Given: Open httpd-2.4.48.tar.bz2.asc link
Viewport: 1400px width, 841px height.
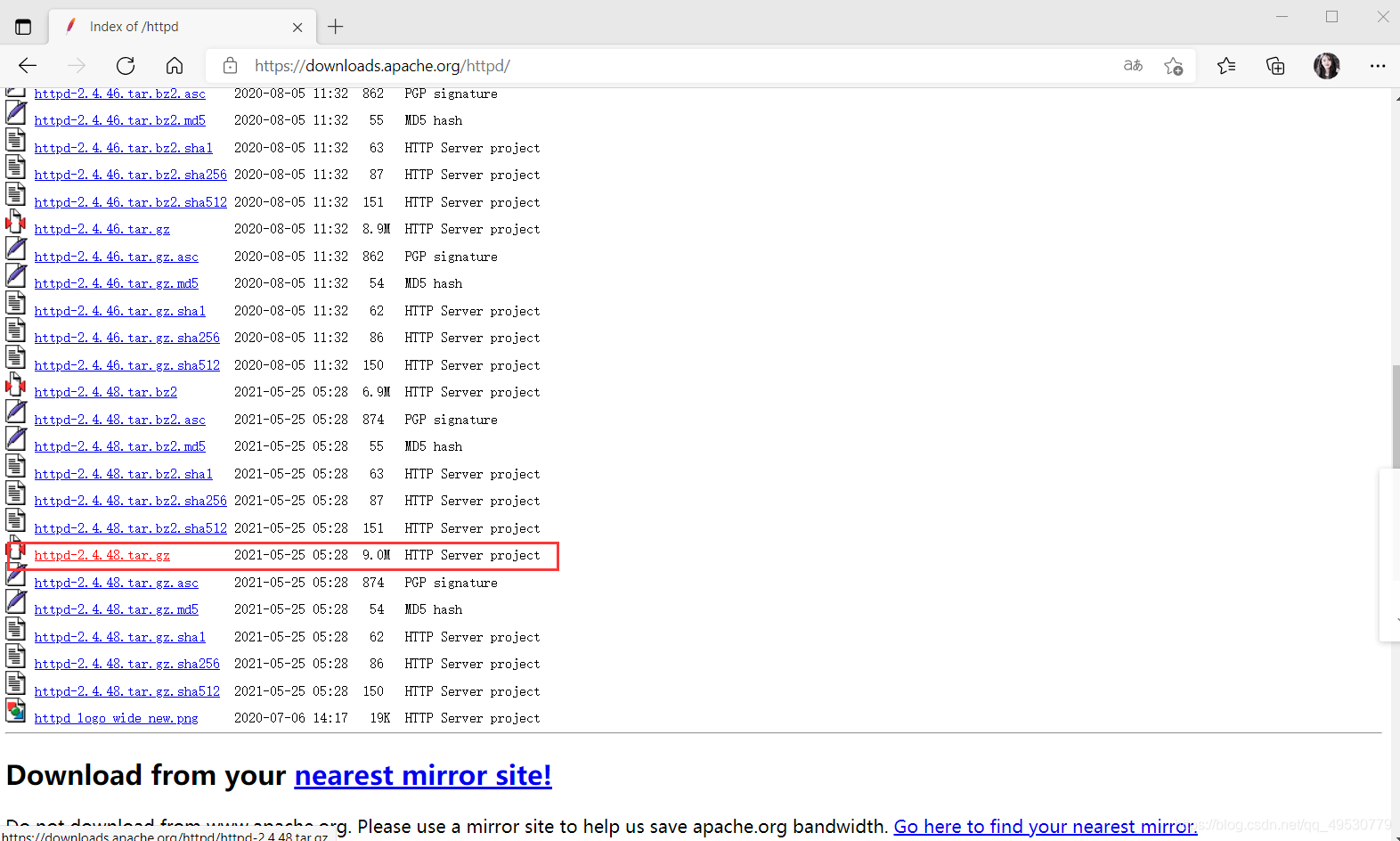Looking at the screenshot, I should pyautogui.click(x=120, y=420).
